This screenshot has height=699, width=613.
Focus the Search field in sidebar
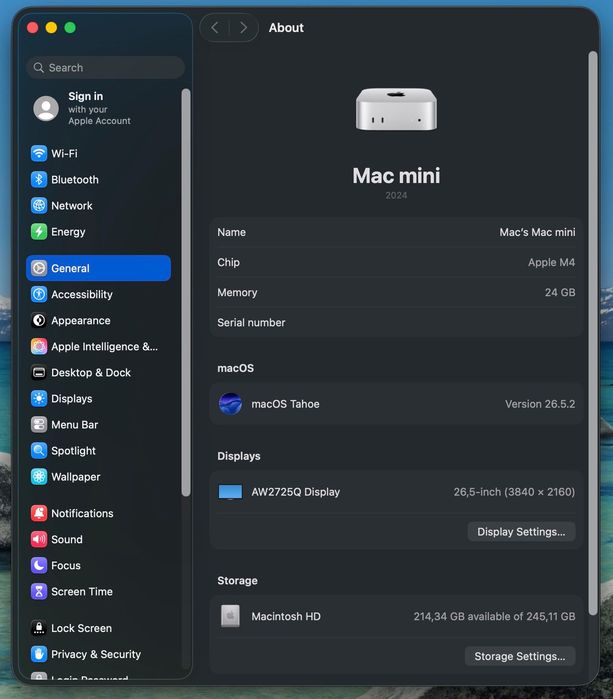106,68
